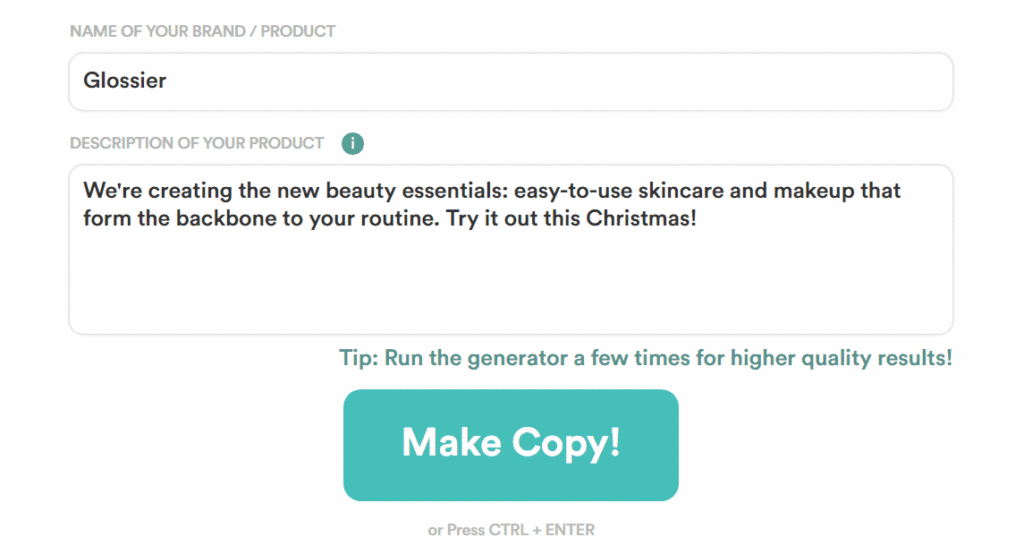Focus the brand name input containing Glossier
The width and height of the screenshot is (1024, 554).
[x=511, y=82]
